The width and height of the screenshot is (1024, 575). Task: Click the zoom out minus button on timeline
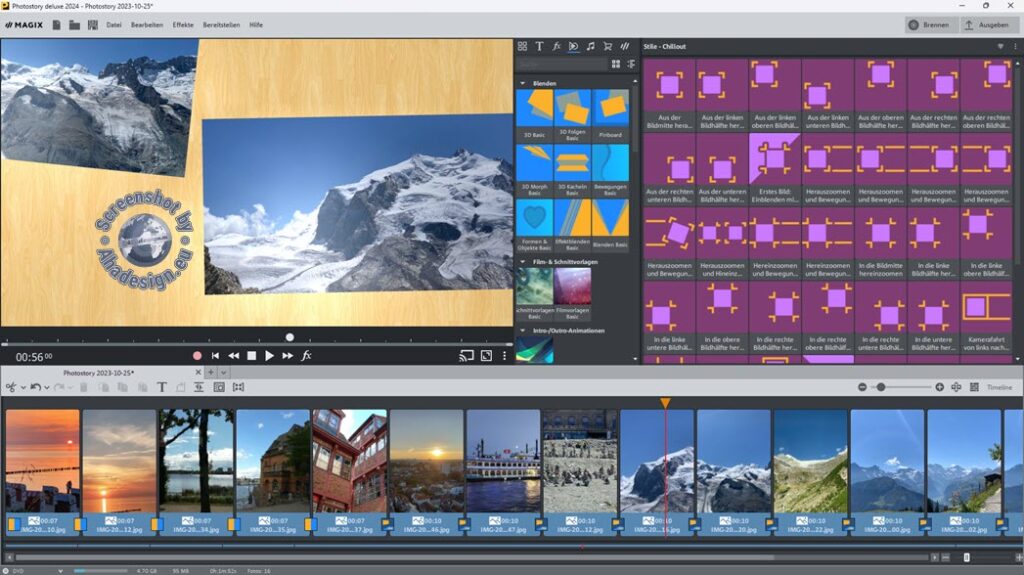pyautogui.click(x=862, y=387)
